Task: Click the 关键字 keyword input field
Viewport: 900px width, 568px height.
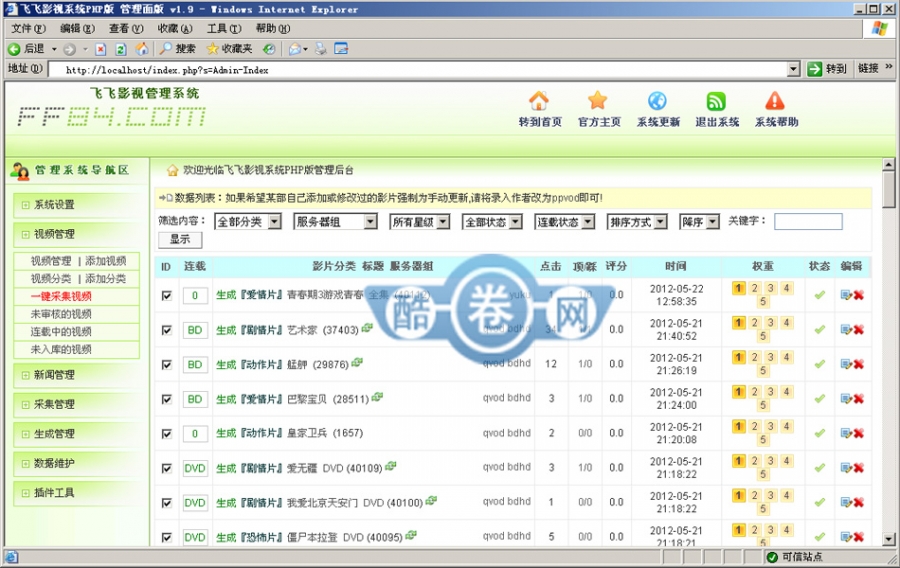Action: pos(808,221)
